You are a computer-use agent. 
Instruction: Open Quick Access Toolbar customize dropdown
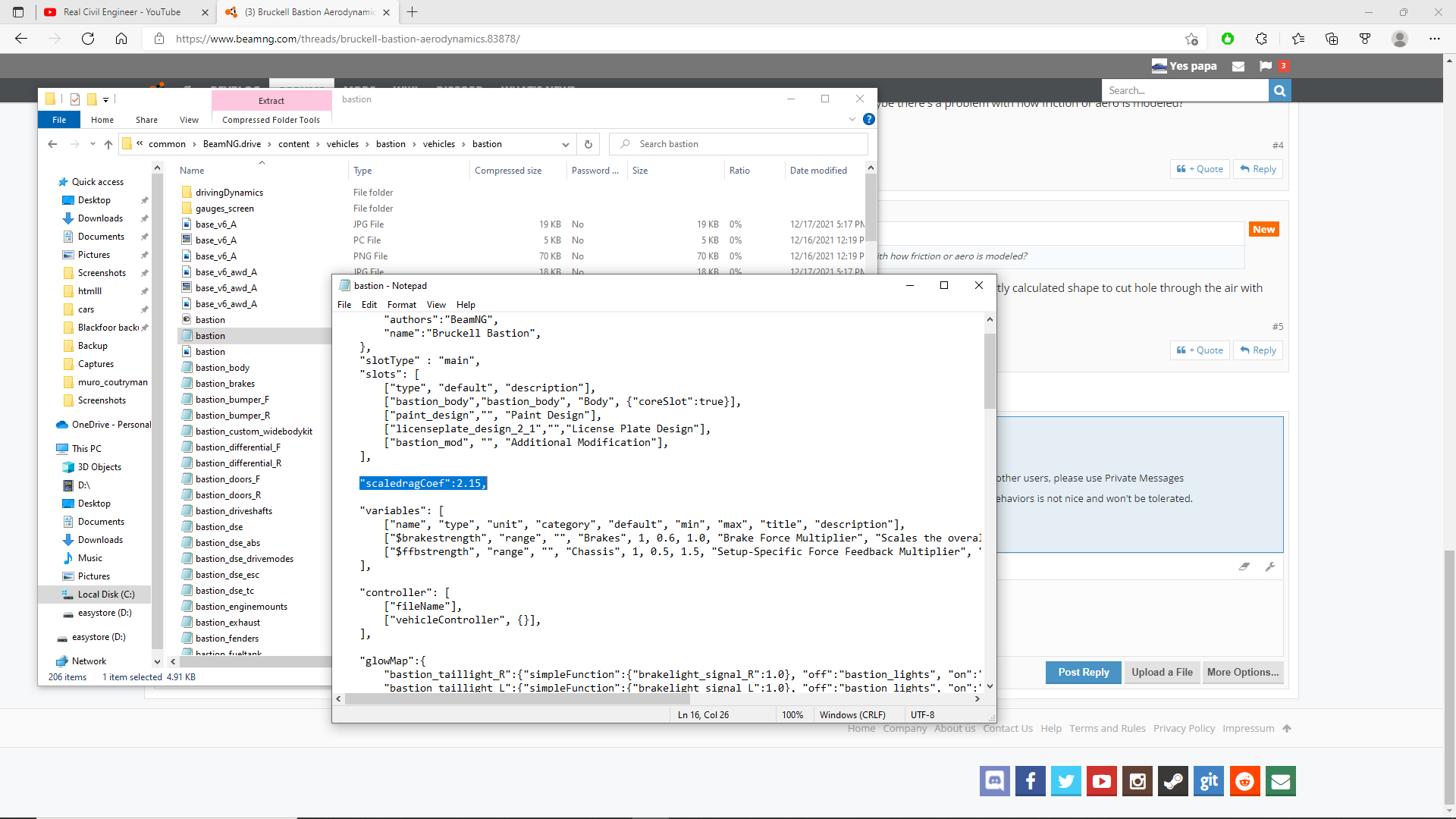(105, 99)
